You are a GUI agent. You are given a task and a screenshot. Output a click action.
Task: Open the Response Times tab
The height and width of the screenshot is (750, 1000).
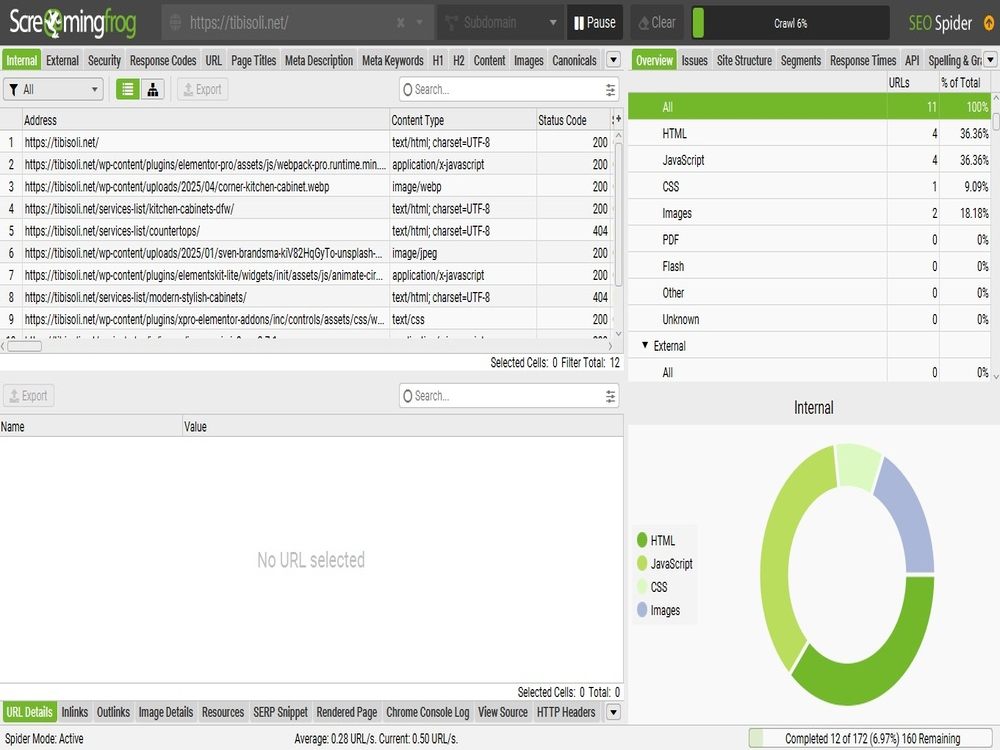coord(863,61)
